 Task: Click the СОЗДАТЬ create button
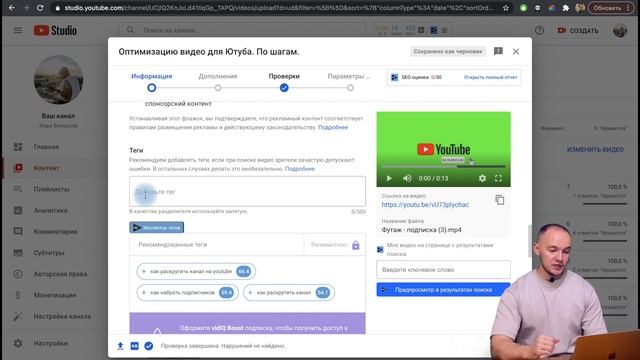(578, 31)
